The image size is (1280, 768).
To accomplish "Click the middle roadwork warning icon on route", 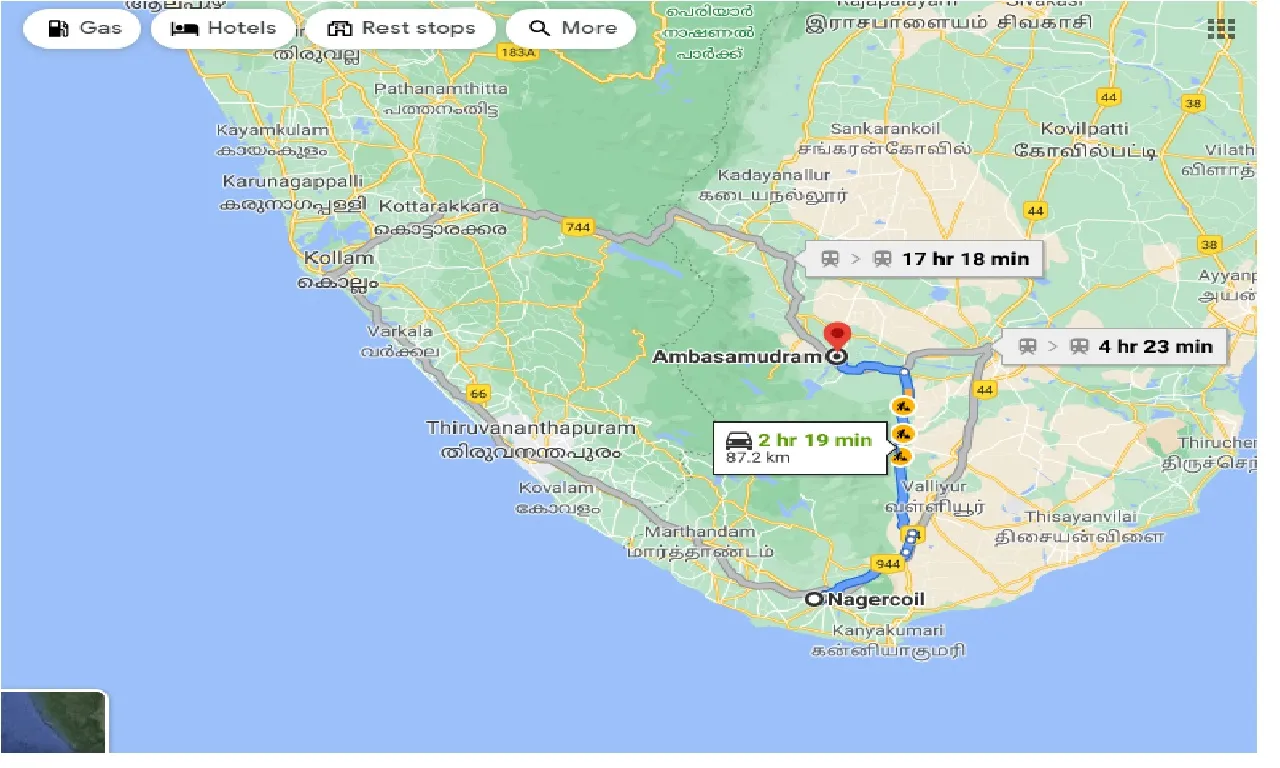I will coord(903,433).
